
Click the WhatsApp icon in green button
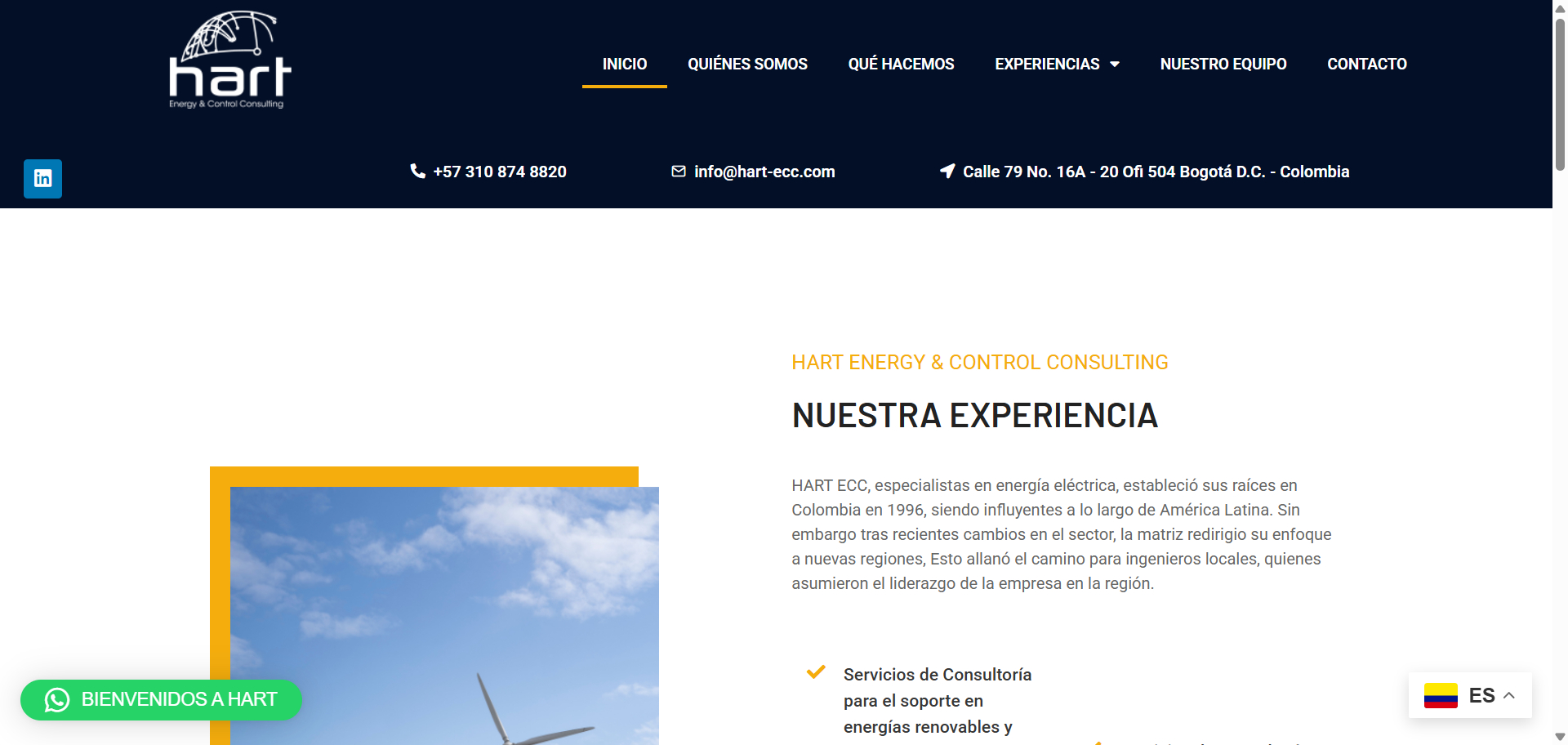57,700
